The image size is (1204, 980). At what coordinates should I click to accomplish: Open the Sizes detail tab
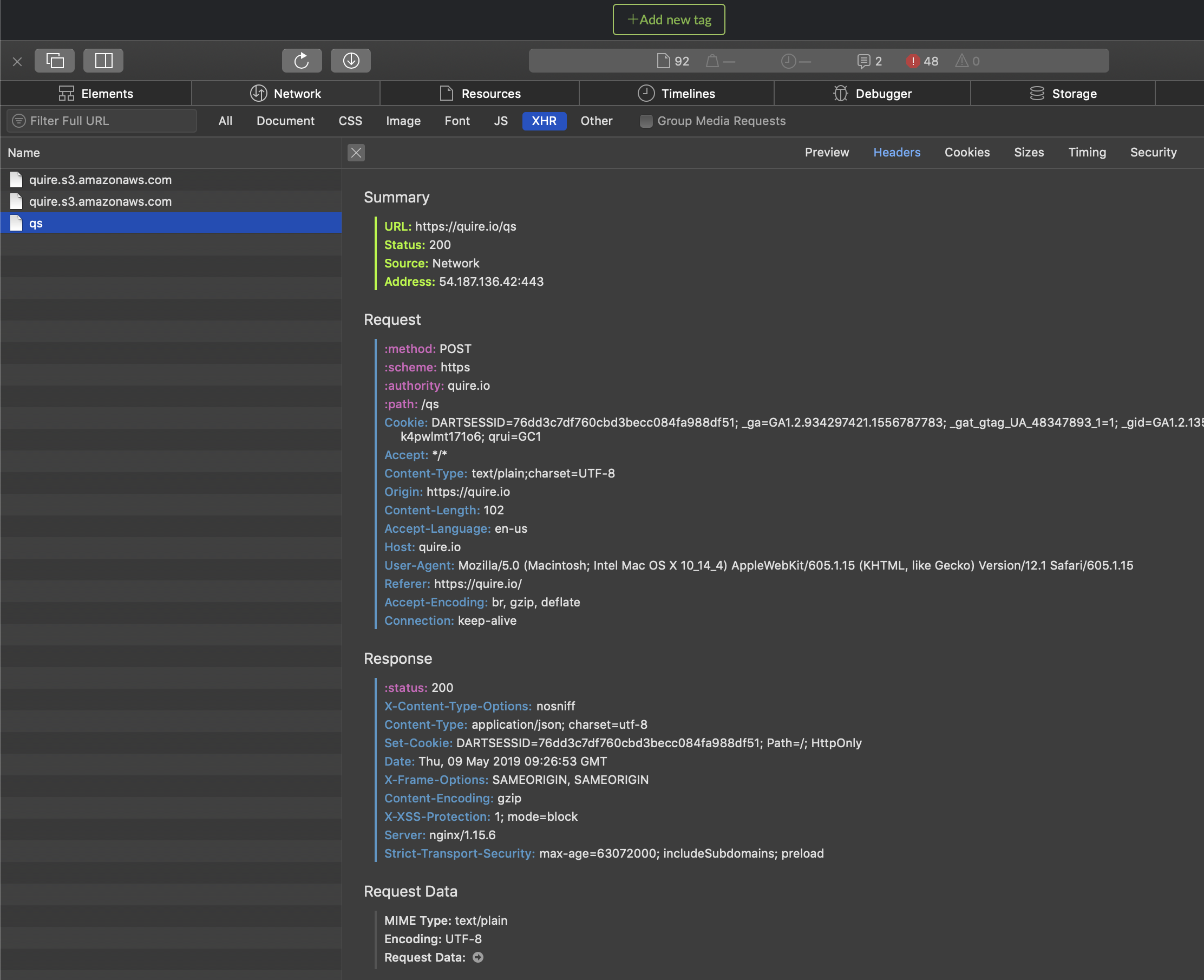[x=1029, y=153]
